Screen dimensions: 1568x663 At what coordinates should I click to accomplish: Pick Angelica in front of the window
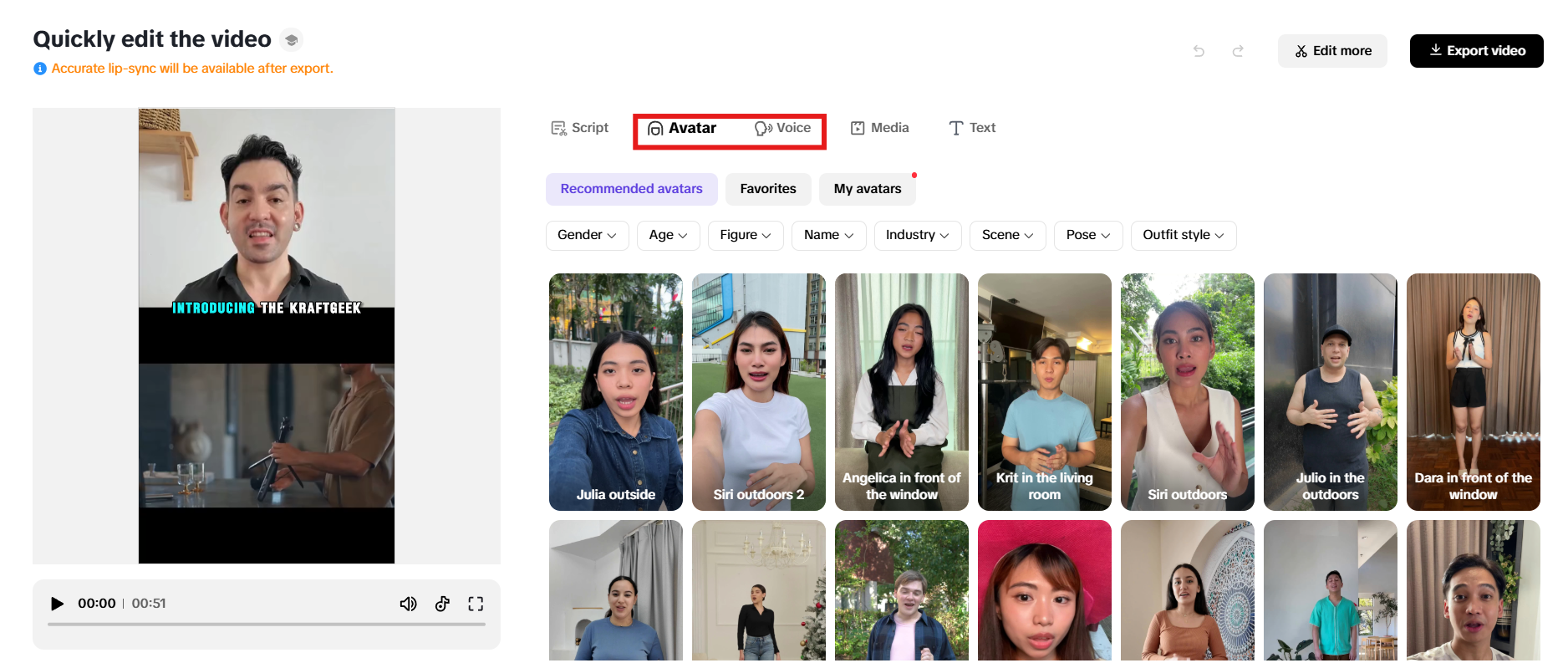[x=902, y=392]
